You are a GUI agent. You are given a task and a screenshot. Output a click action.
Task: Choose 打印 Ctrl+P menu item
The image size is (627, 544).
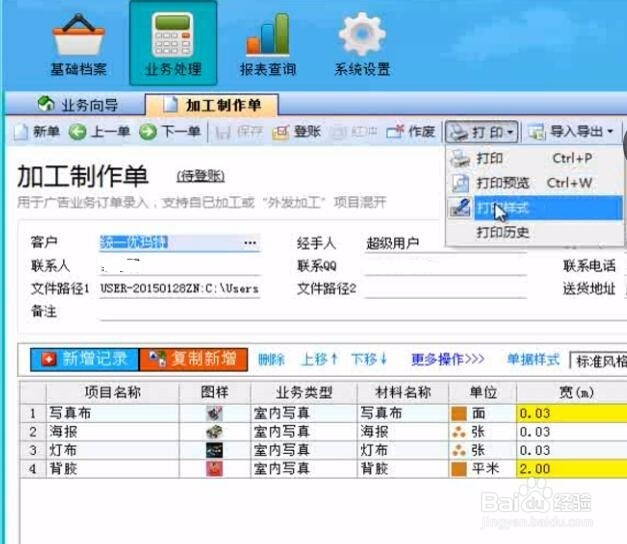535,159
